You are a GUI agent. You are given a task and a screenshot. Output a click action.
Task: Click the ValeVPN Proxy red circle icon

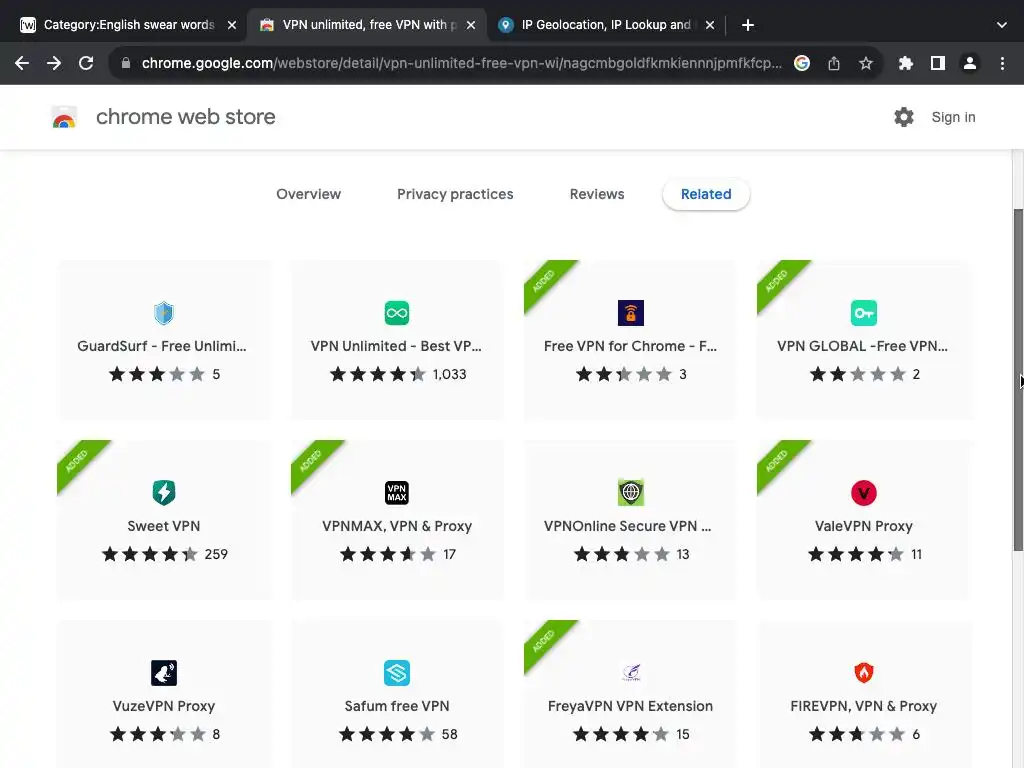(863, 492)
